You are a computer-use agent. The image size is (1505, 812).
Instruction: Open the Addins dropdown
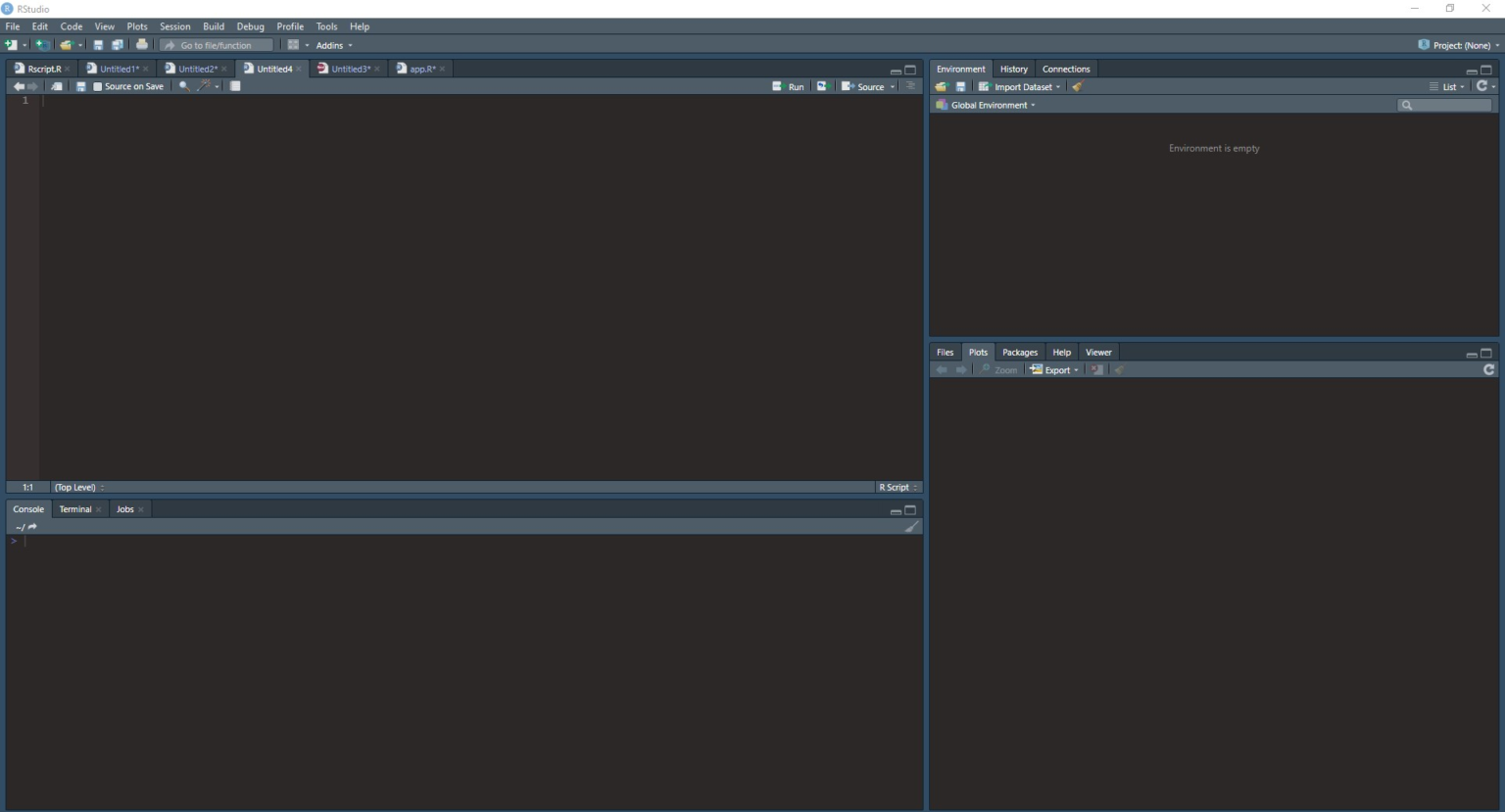(333, 45)
